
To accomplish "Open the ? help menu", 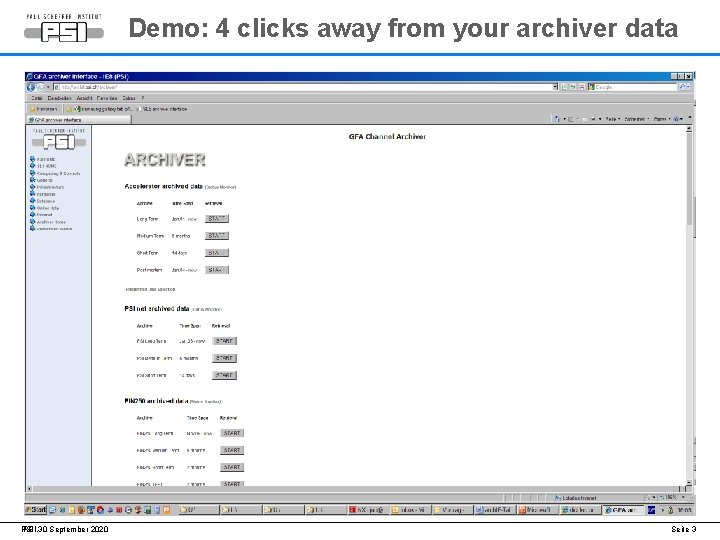I will [x=143, y=98].
